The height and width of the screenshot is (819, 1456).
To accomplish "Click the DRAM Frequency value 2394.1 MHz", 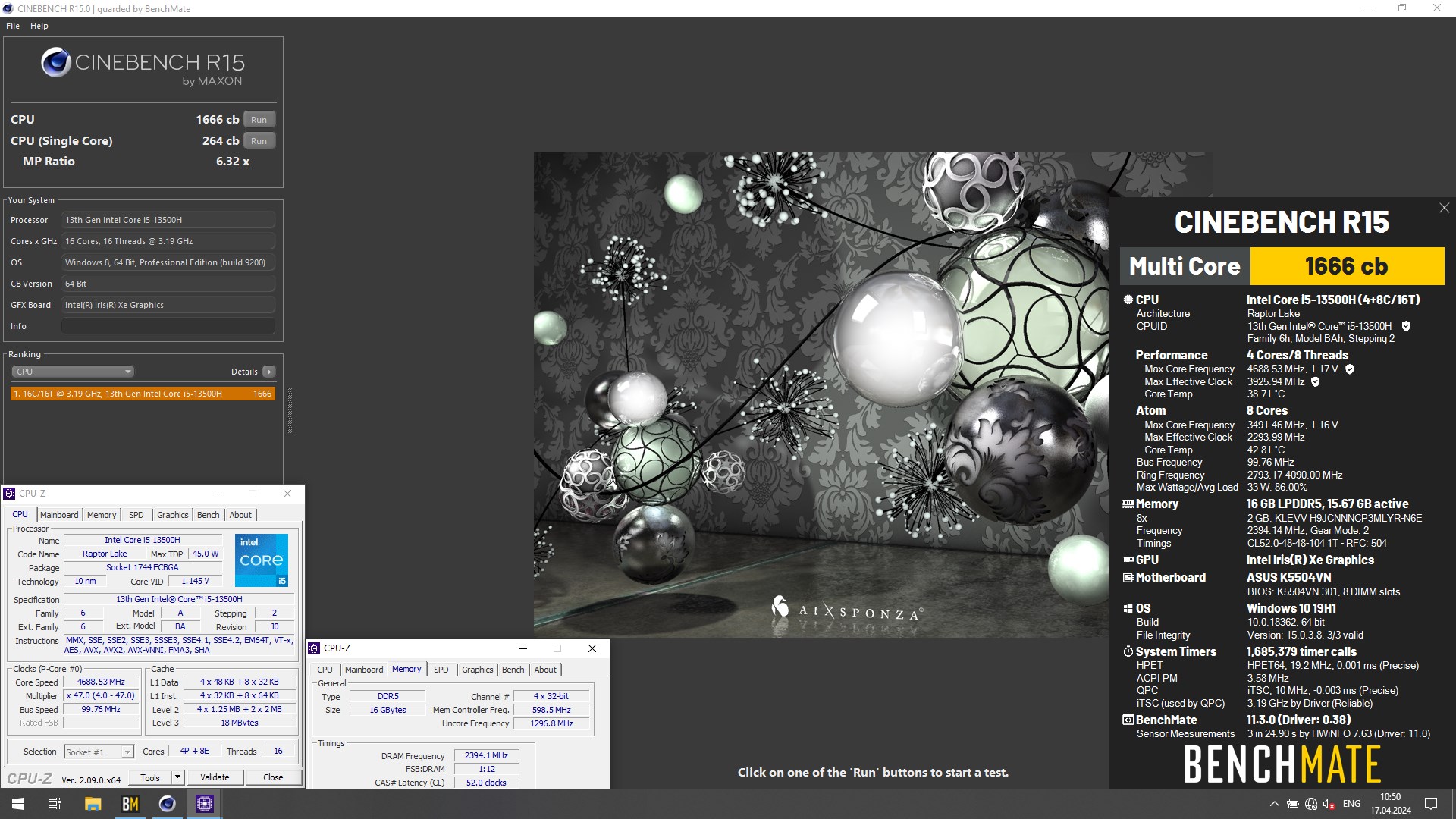I will (x=486, y=756).
